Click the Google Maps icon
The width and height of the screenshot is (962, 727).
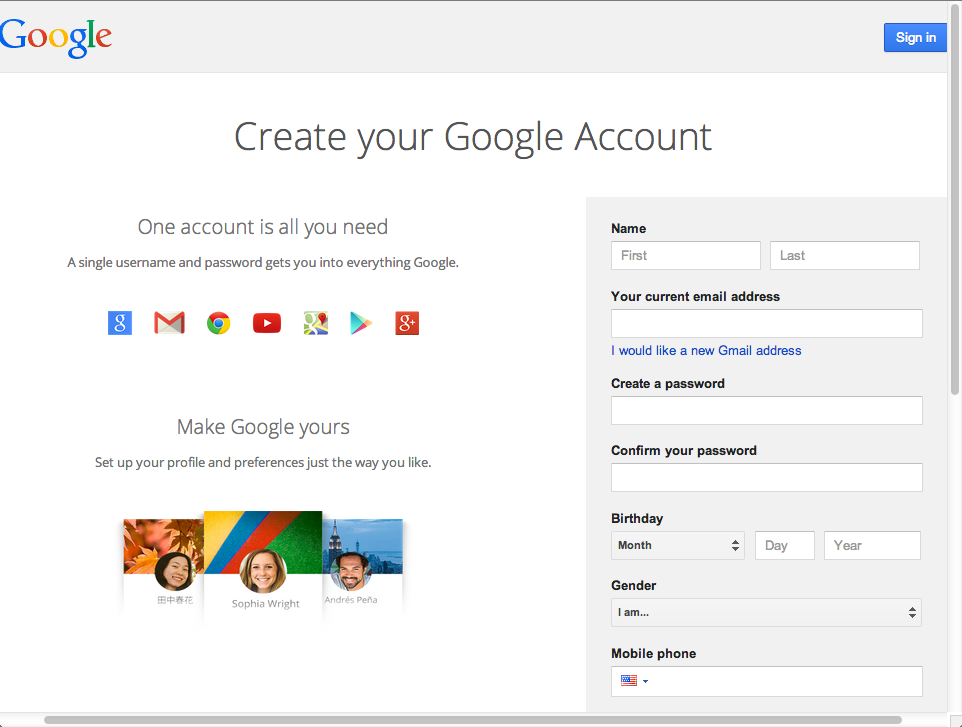click(316, 323)
